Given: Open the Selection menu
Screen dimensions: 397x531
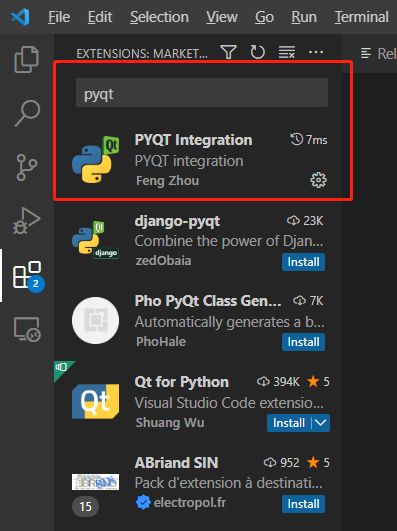Looking at the screenshot, I should coord(159,17).
